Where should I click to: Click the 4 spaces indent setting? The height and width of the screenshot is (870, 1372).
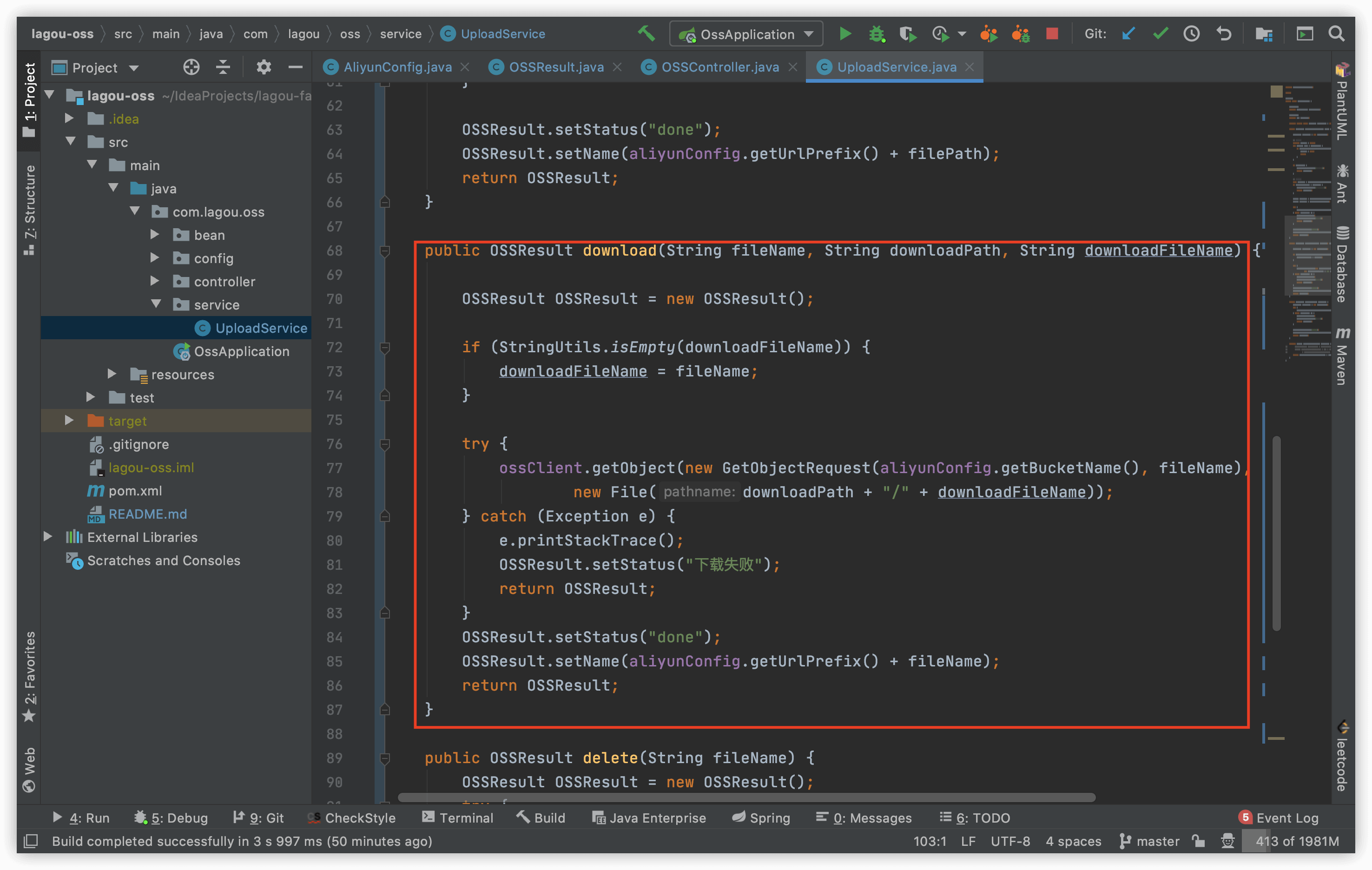[x=1073, y=841]
